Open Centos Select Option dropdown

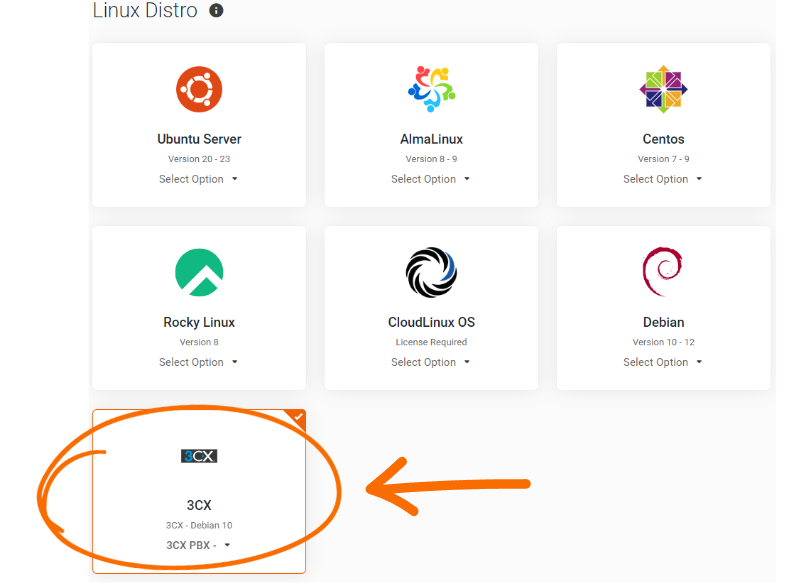(663, 179)
